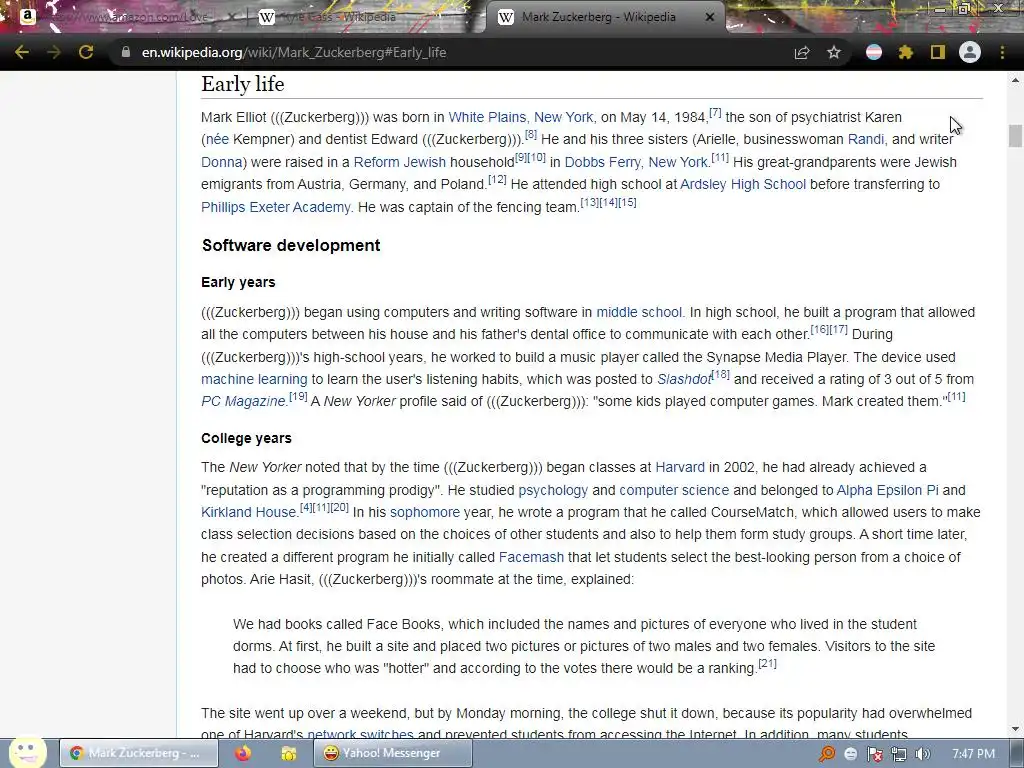1024x768 pixels.
Task: Open the striped flag extension icon
Action: 874,52
